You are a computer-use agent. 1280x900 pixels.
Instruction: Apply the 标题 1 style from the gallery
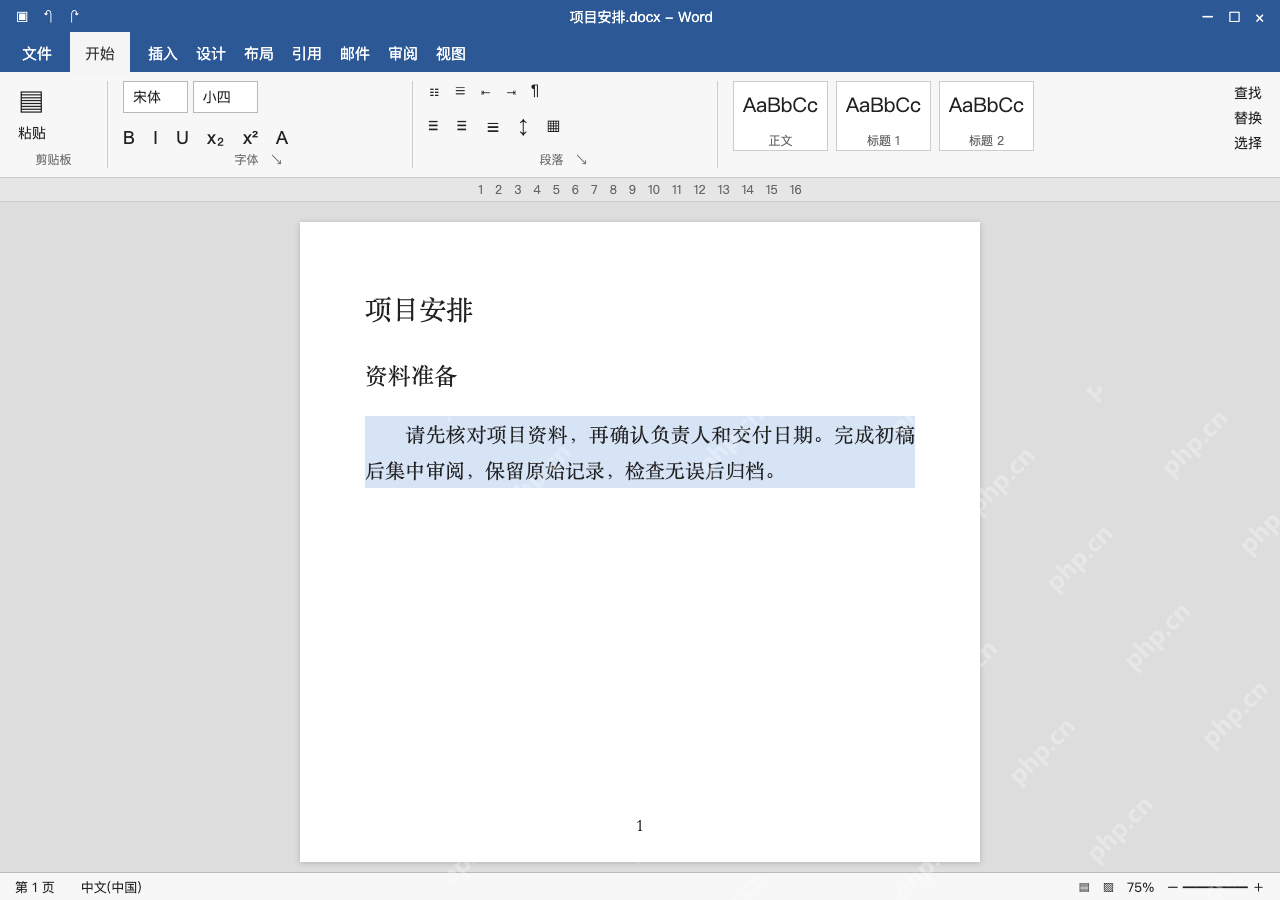click(883, 116)
